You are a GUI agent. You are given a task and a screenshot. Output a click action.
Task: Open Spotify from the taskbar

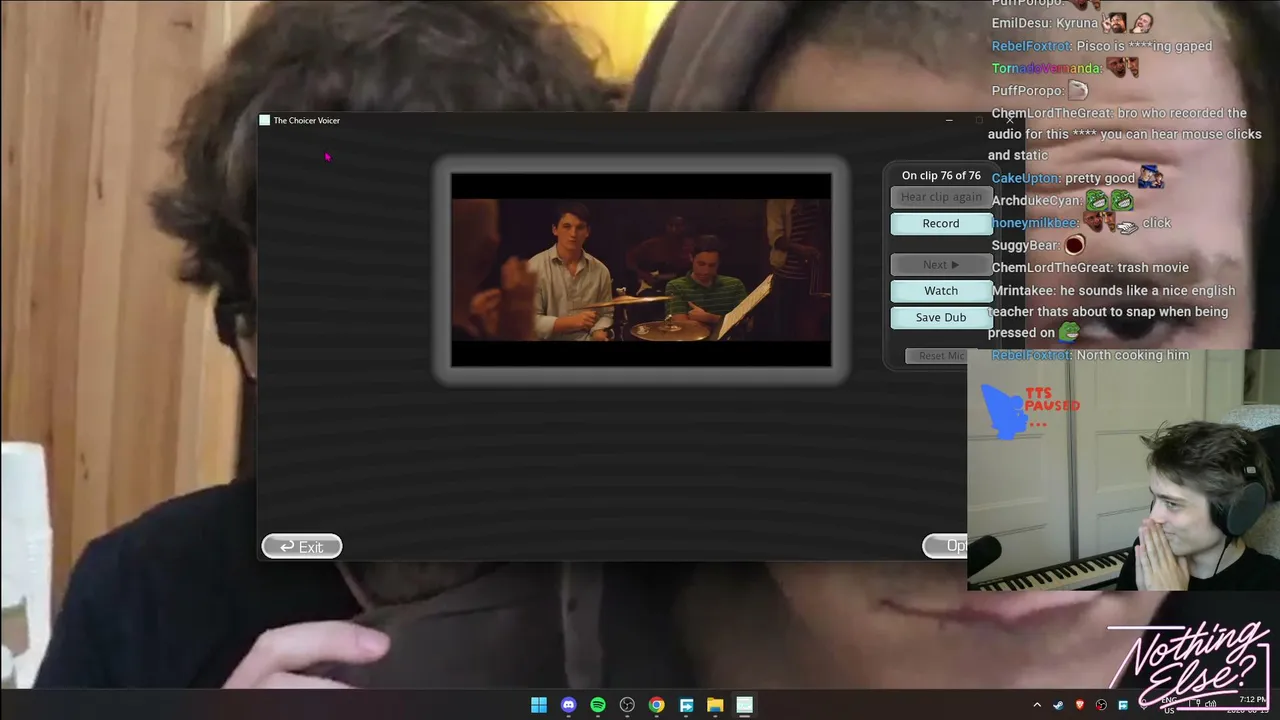pyautogui.click(x=598, y=705)
